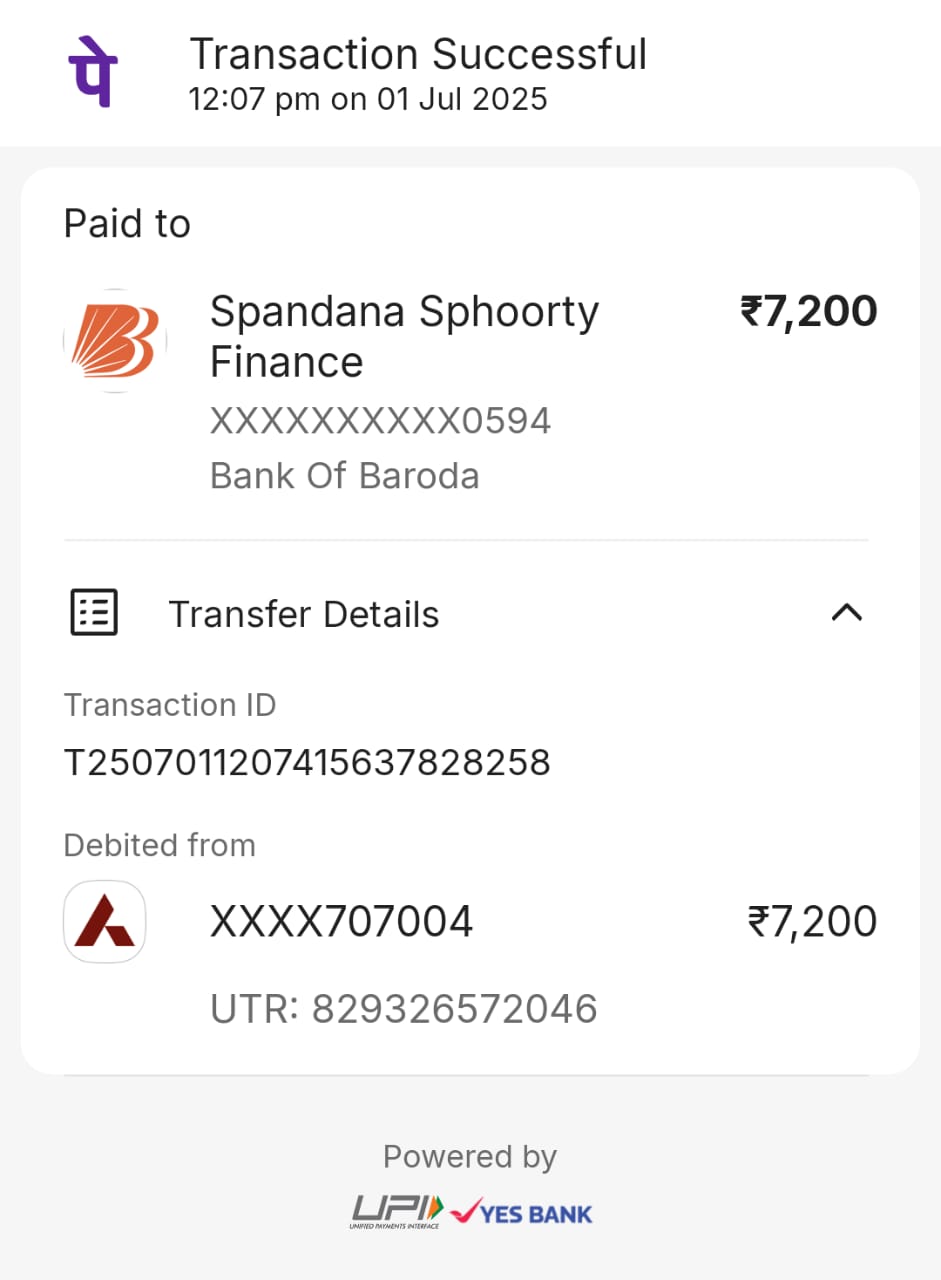Click the Debited from label
This screenshot has width=941, height=1280.
coord(159,845)
